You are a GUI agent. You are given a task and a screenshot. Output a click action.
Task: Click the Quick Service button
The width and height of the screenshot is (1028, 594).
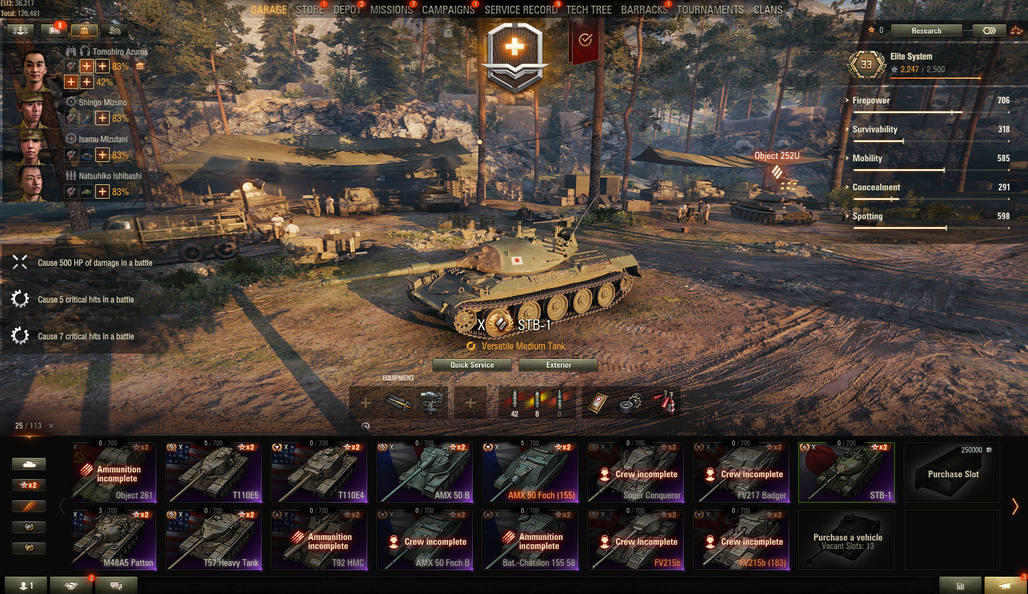tap(472, 365)
